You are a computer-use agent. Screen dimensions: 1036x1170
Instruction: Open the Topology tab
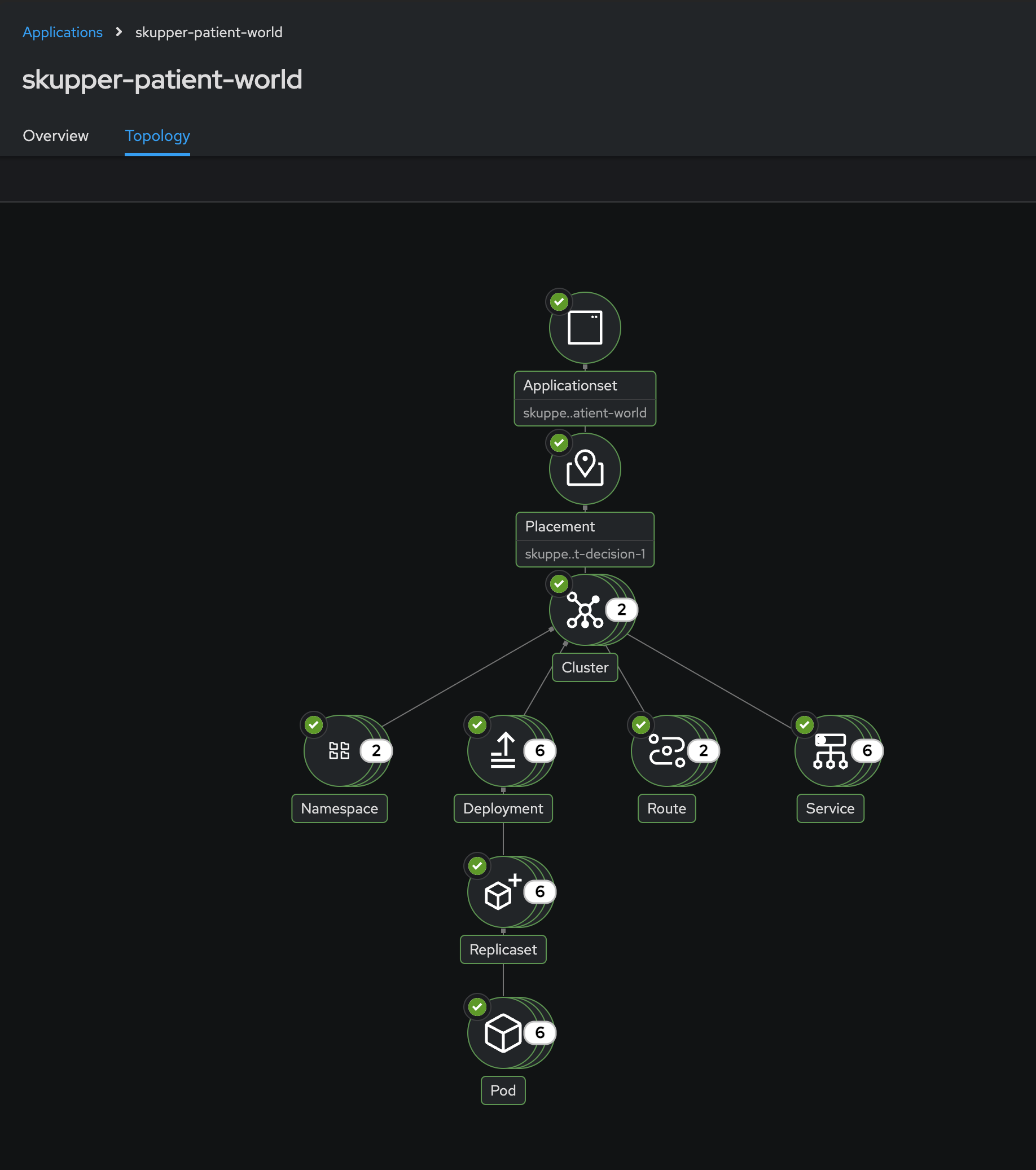(157, 135)
